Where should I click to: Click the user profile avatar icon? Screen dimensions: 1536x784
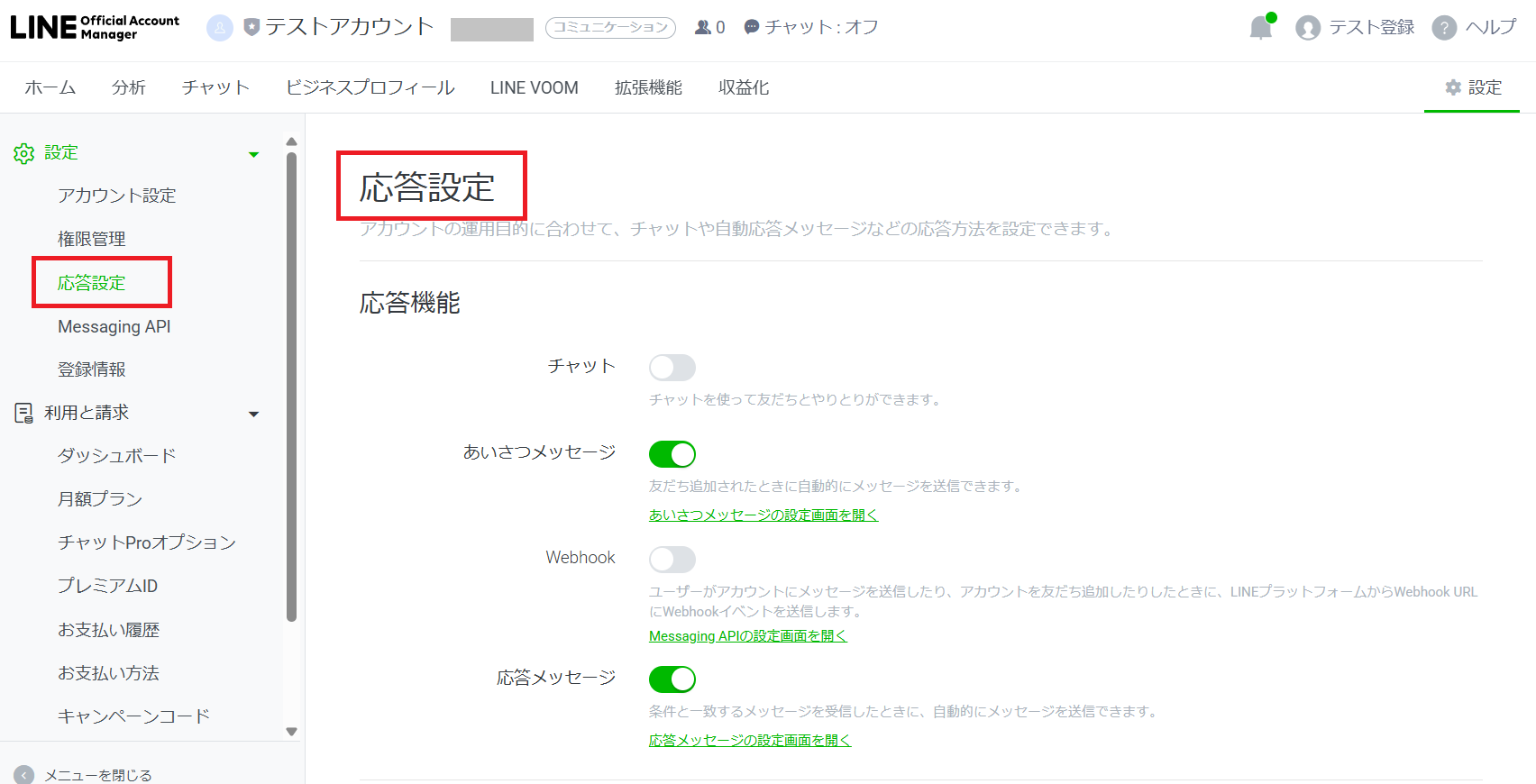(1307, 28)
